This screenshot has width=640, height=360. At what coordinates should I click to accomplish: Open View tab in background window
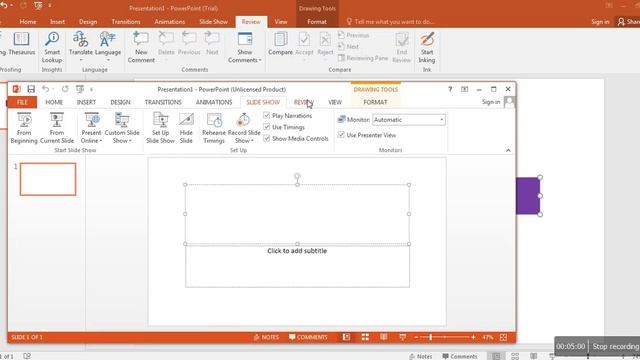click(280, 22)
